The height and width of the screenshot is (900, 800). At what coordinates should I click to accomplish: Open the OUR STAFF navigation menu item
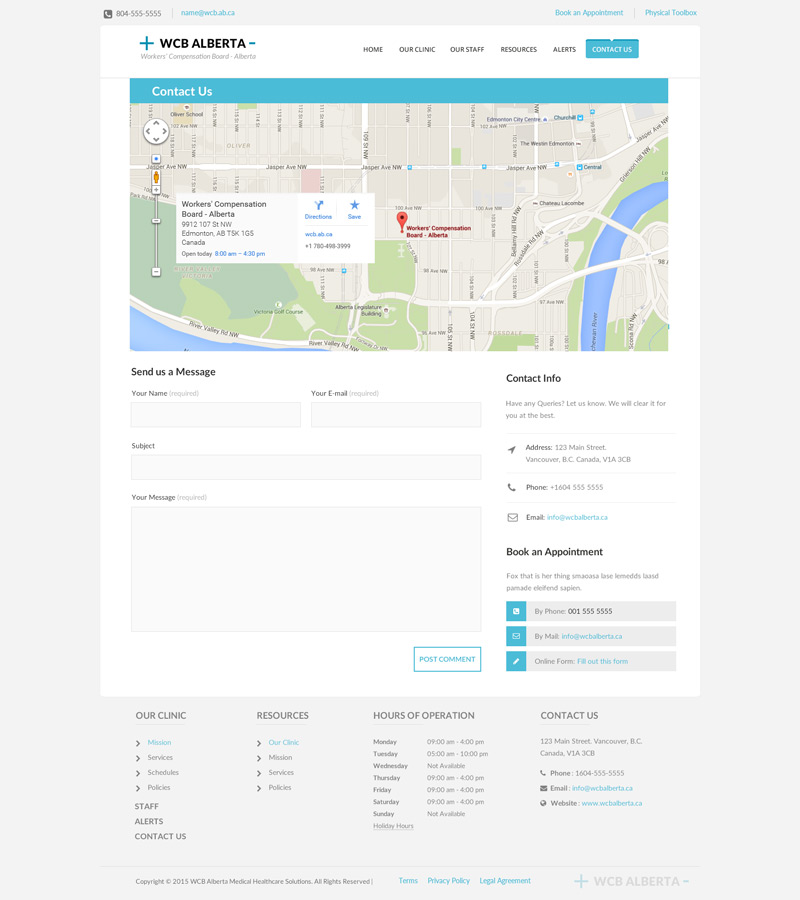pyautogui.click(x=467, y=49)
